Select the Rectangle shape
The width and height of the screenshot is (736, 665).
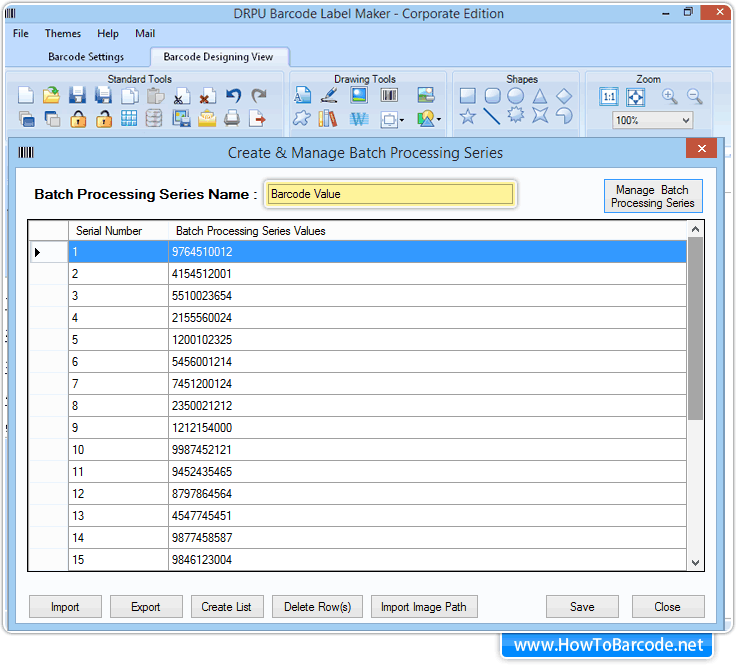click(x=468, y=96)
